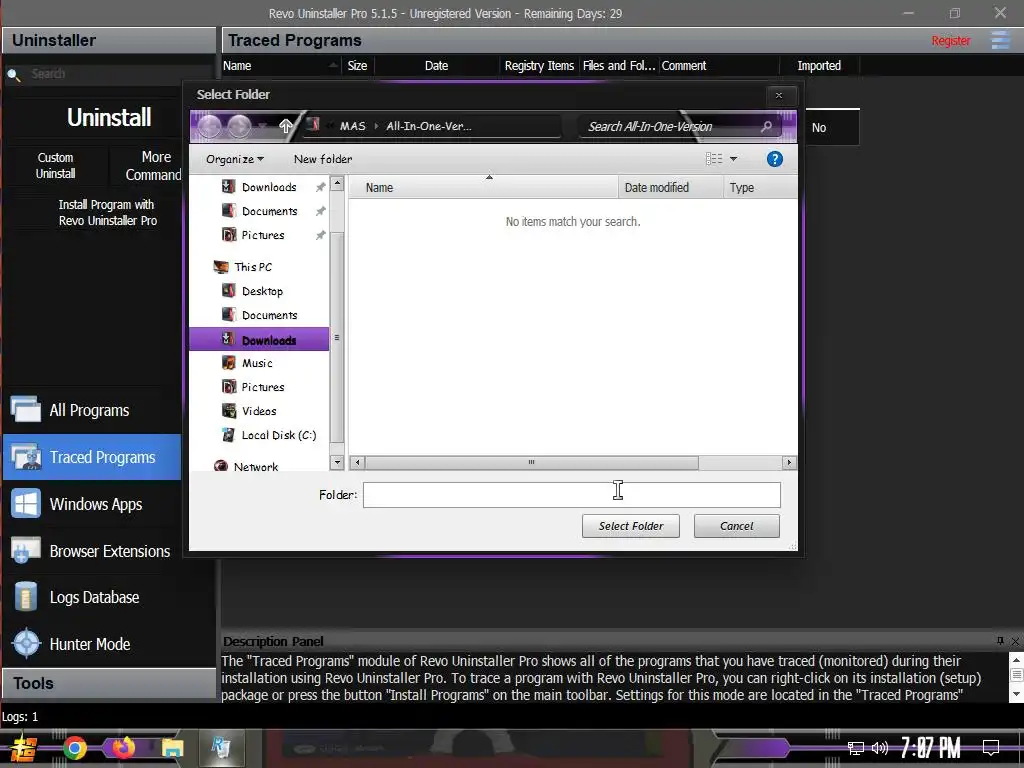Select Music folder in navigation tree
Screen dimensions: 1024x768
point(257,362)
